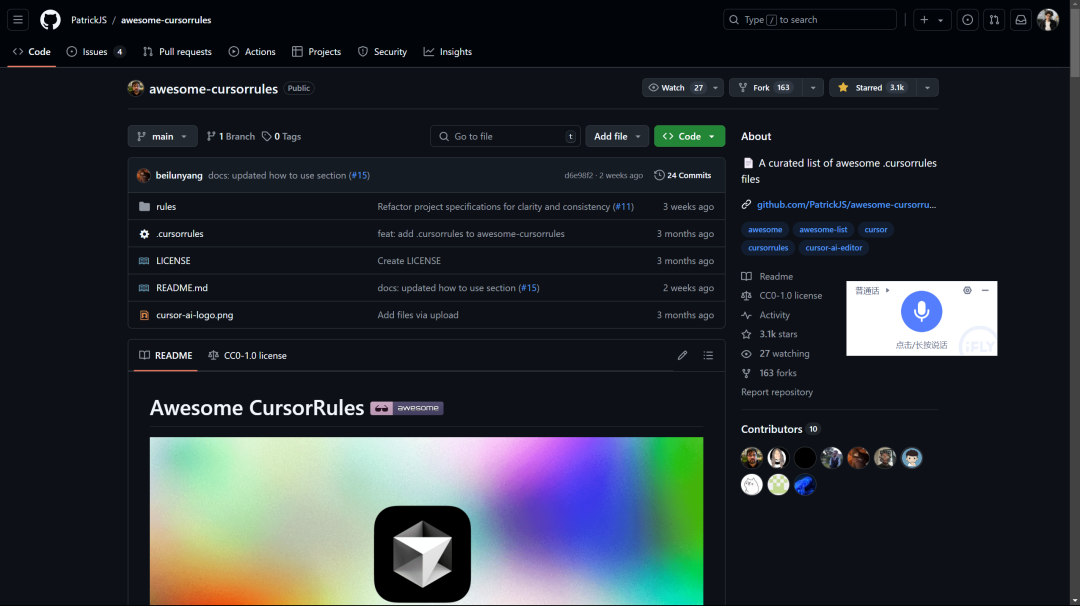
Task: Open the .cursorrules file
Action: 180,233
